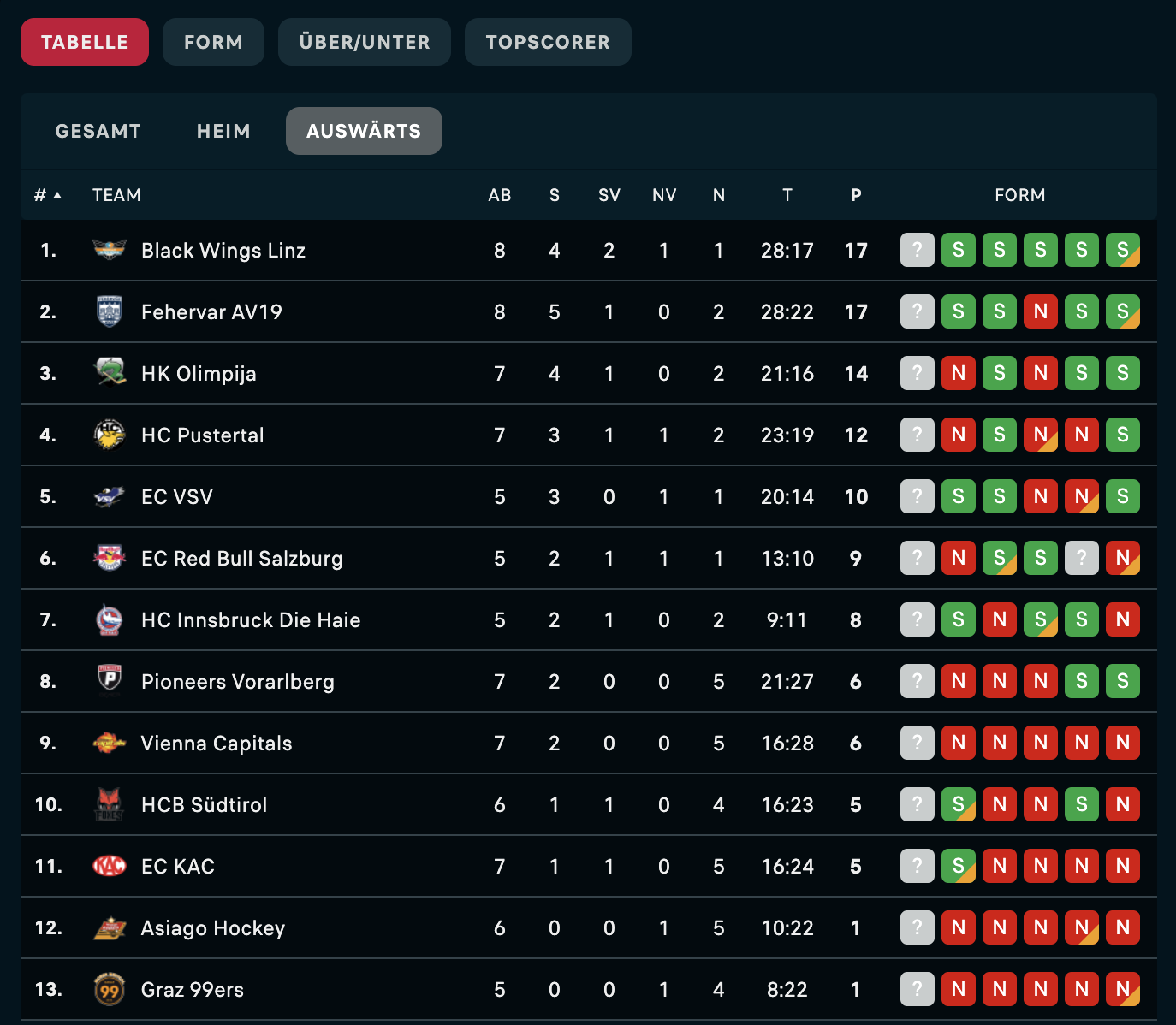Click the HK Olimpija dragon logo
This screenshot has height=1025, width=1176.
click(x=110, y=373)
